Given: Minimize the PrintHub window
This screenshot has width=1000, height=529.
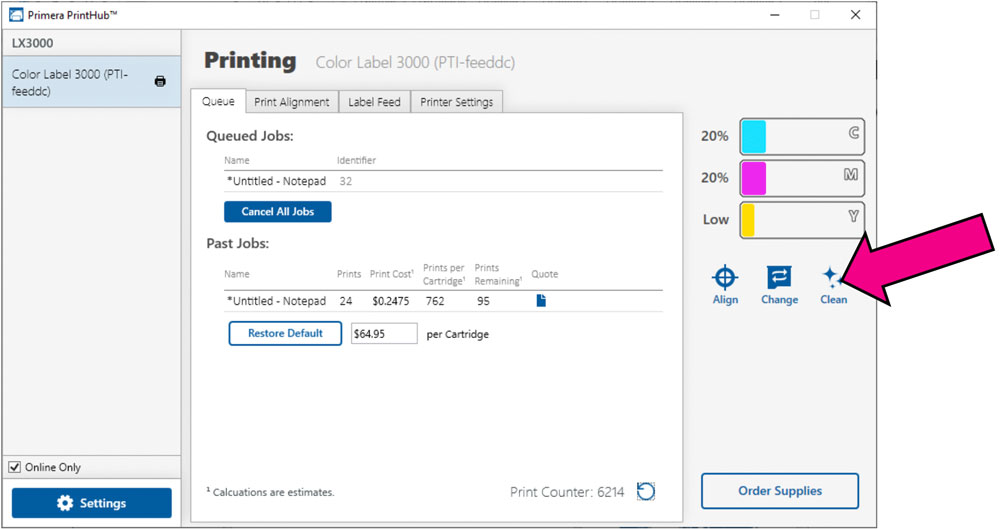Looking at the screenshot, I should pyautogui.click(x=775, y=15).
